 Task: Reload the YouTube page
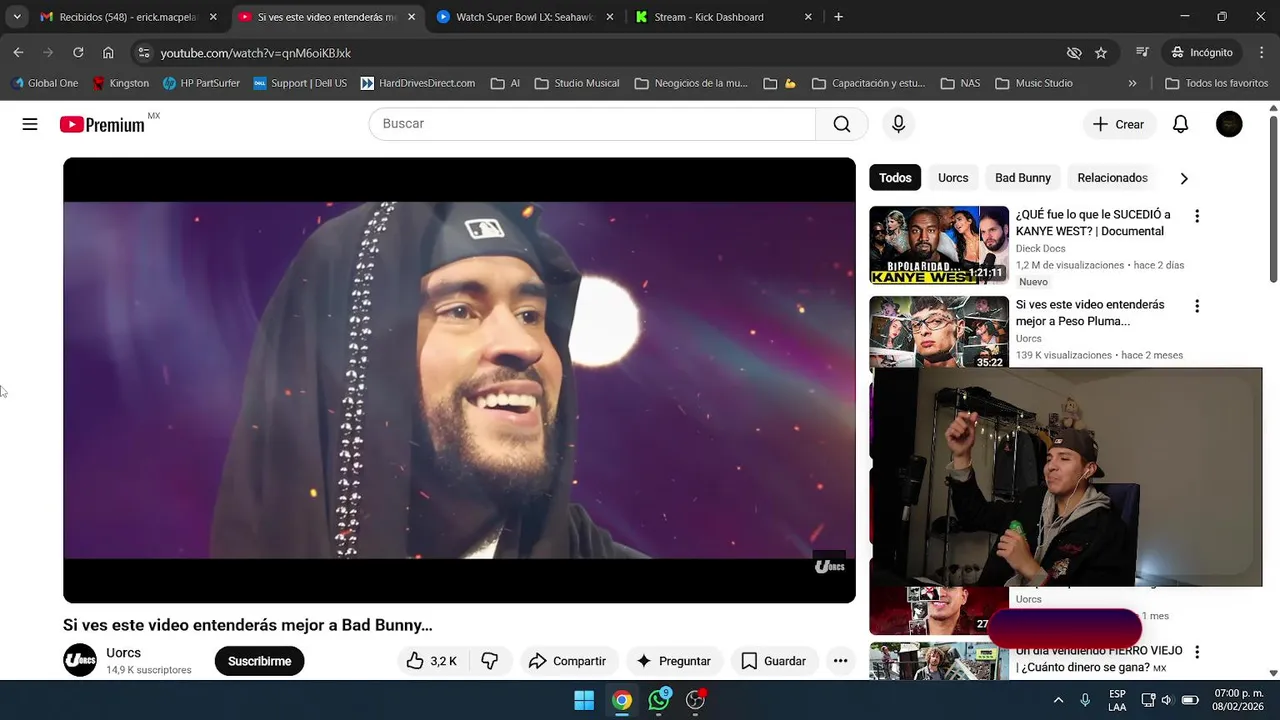click(78, 52)
